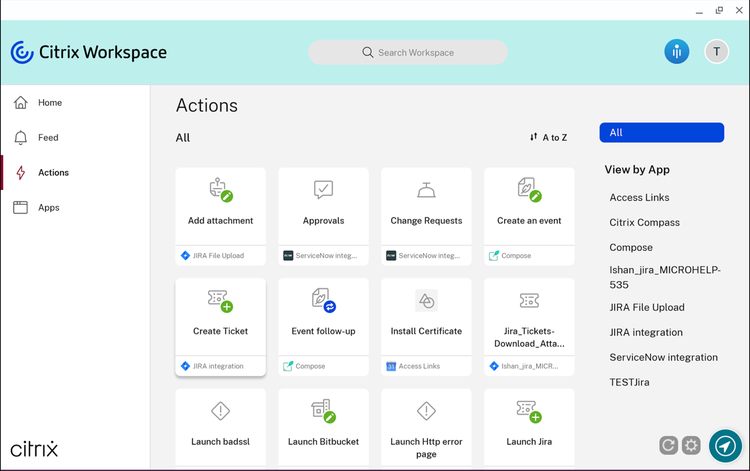Open the Home sidebar item
Screen dimensions: 750x471
coord(75,102)
